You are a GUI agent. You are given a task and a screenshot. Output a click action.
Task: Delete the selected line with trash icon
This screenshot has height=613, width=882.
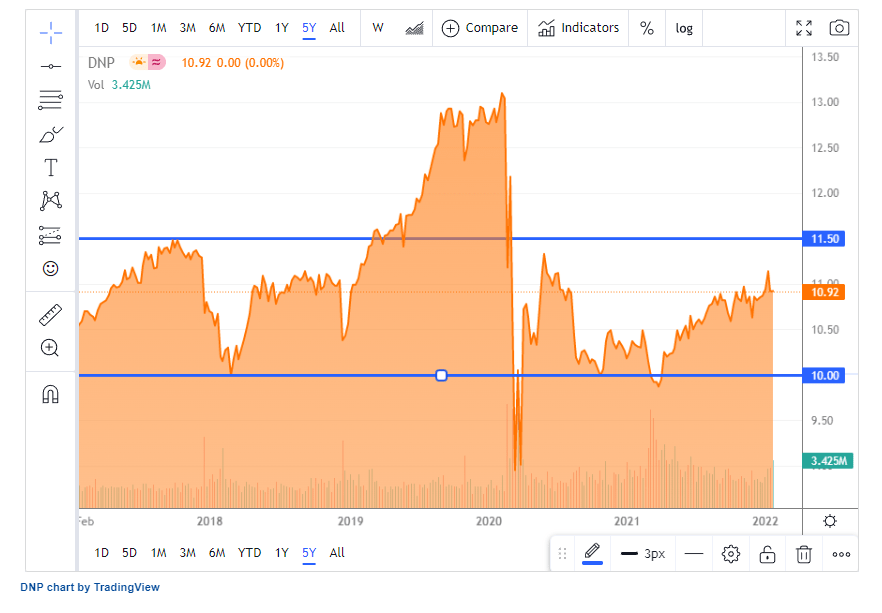(x=803, y=553)
